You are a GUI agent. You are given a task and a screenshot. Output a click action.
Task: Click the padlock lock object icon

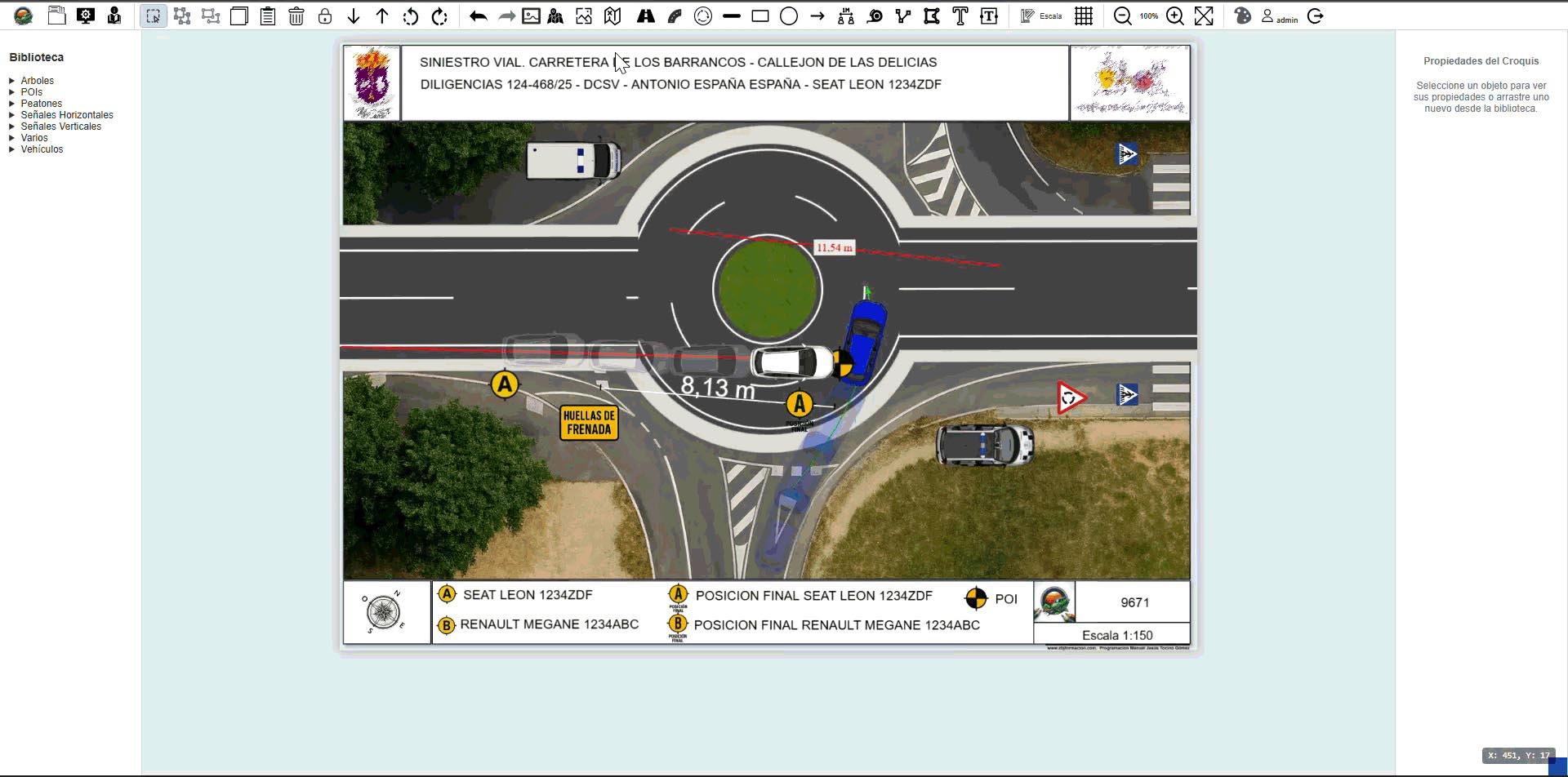(x=325, y=16)
